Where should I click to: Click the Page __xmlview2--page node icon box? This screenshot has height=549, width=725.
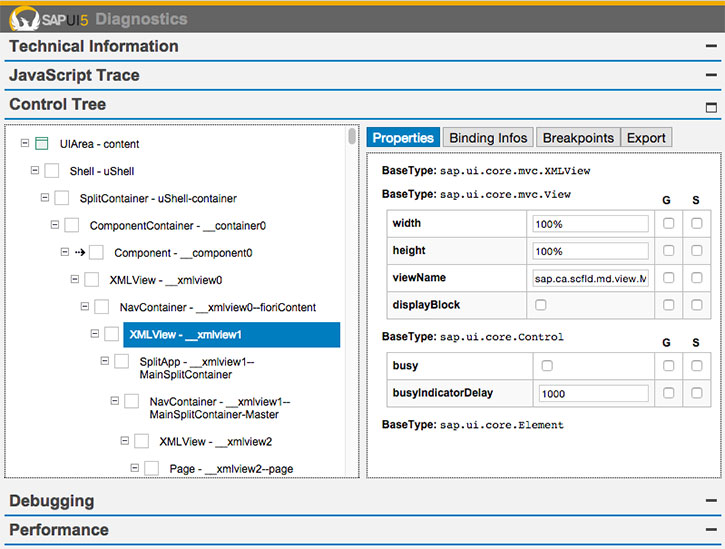[152, 468]
